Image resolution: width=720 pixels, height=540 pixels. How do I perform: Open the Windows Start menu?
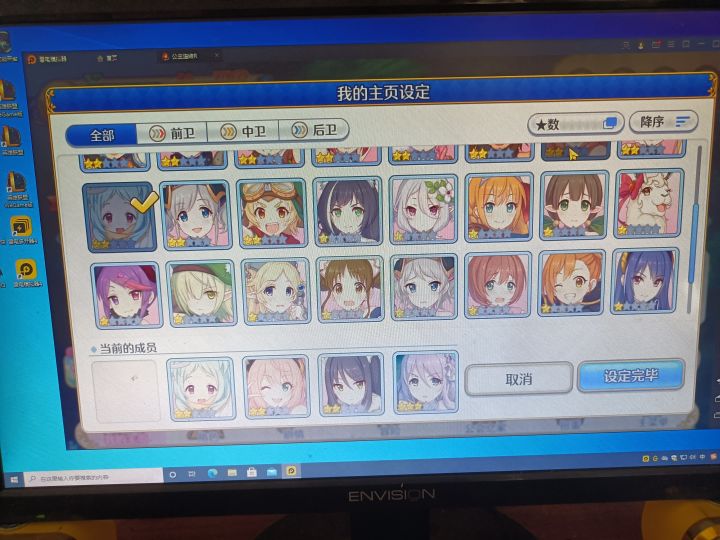point(14,479)
